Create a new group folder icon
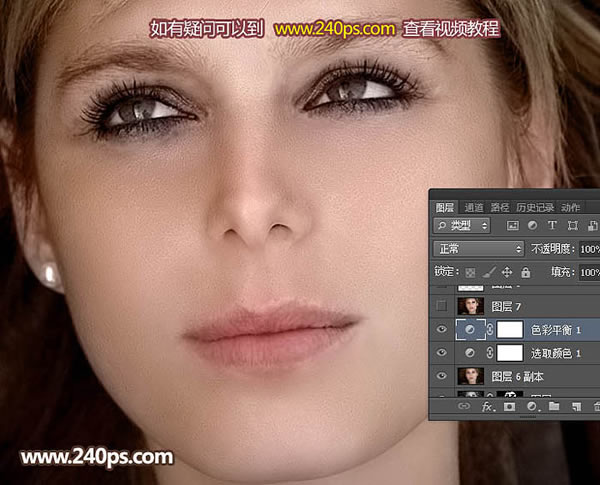The image size is (600, 485). [x=554, y=406]
